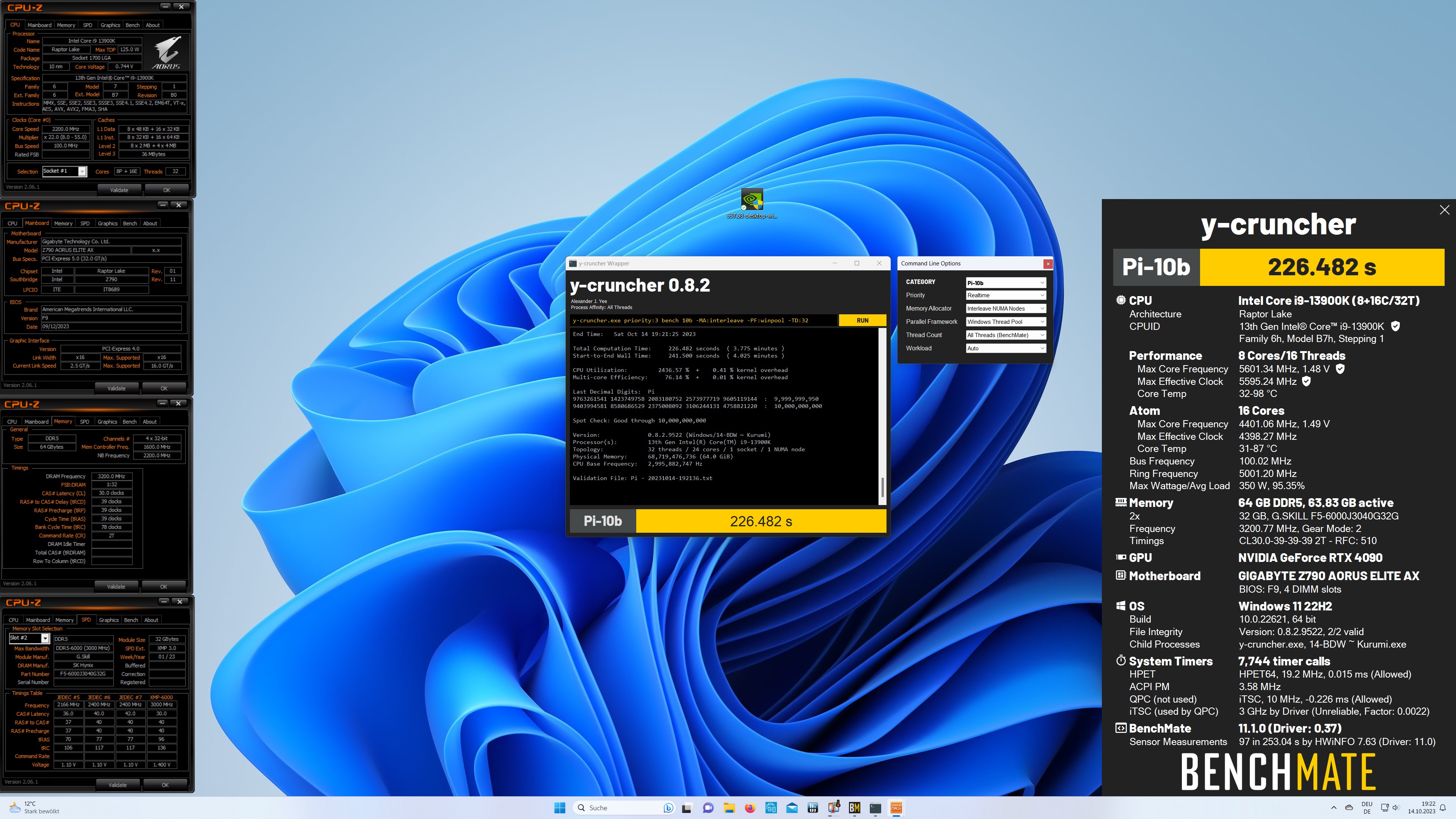
Task: Open the Workload dropdown set to Auto
Action: tap(1006, 348)
